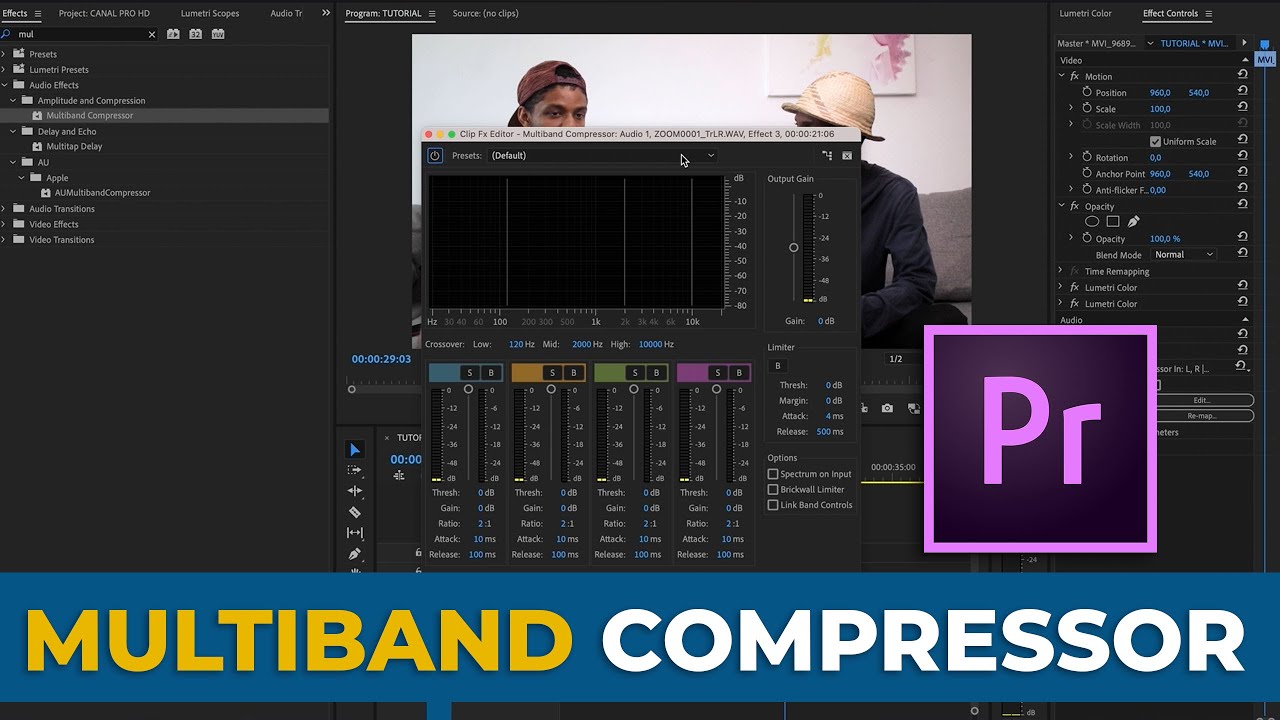Toggle the Limiter bypass B button
This screenshot has width=1280, height=720.
coord(778,366)
